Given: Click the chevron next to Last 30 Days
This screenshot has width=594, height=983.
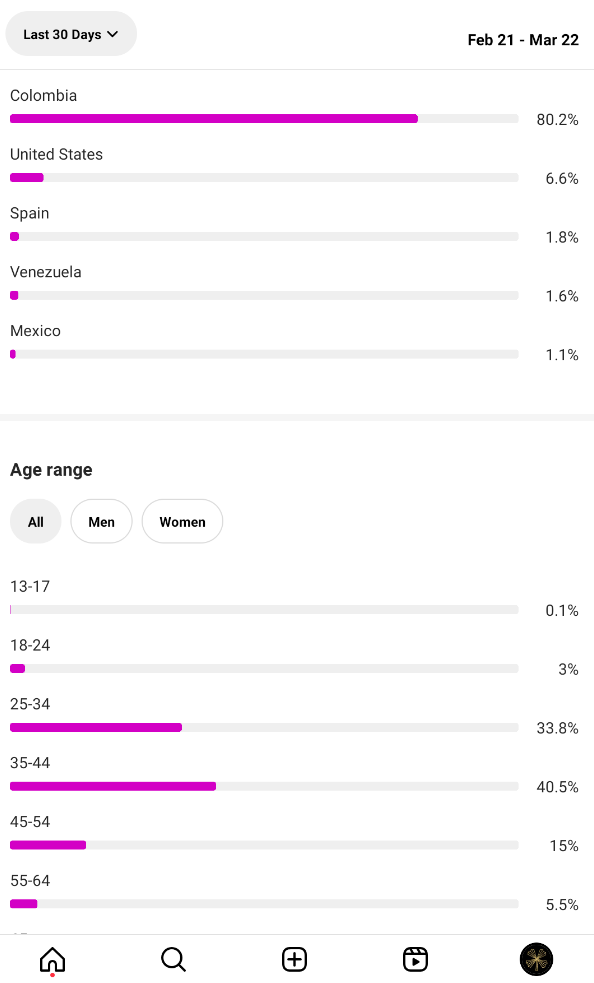Looking at the screenshot, I should [x=112, y=34].
